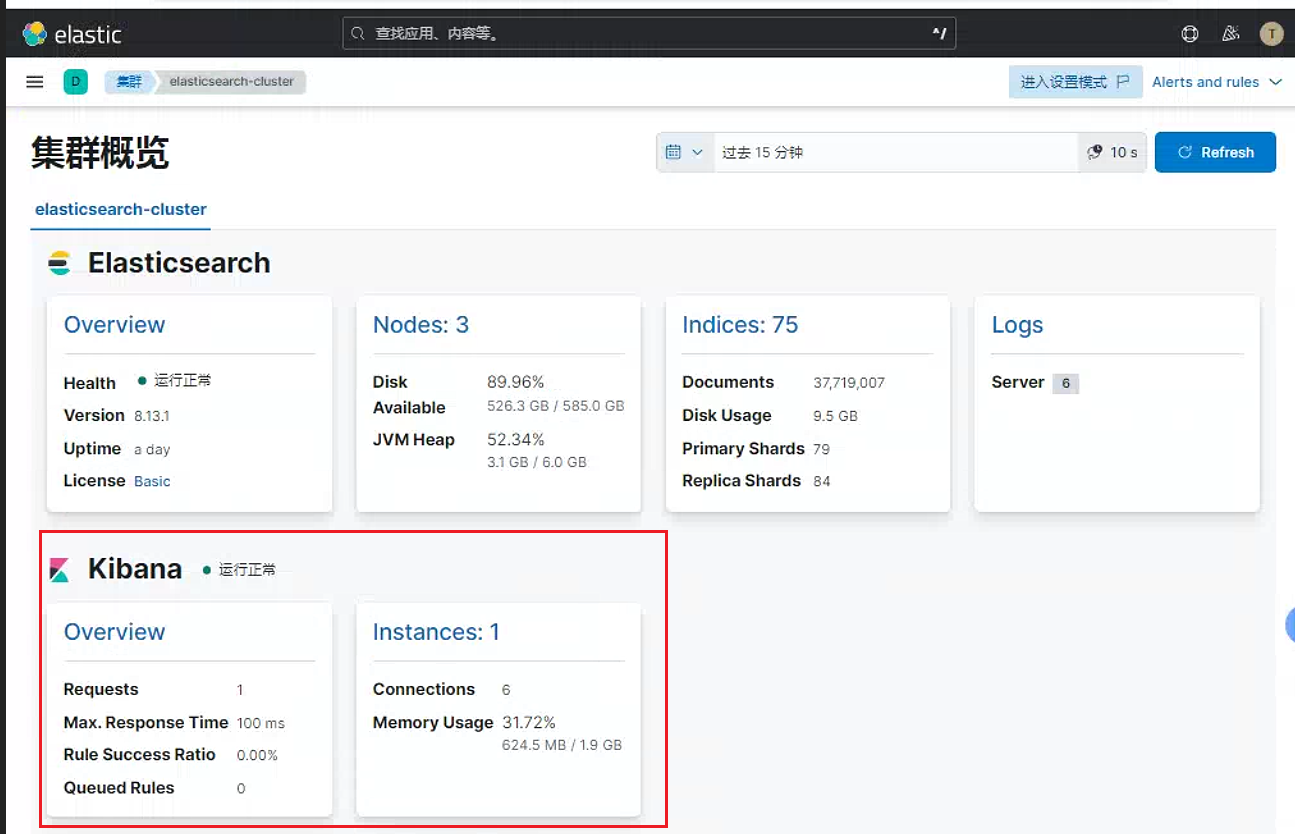Open the newsfeed celebration icon

pyautogui.click(x=1231, y=34)
